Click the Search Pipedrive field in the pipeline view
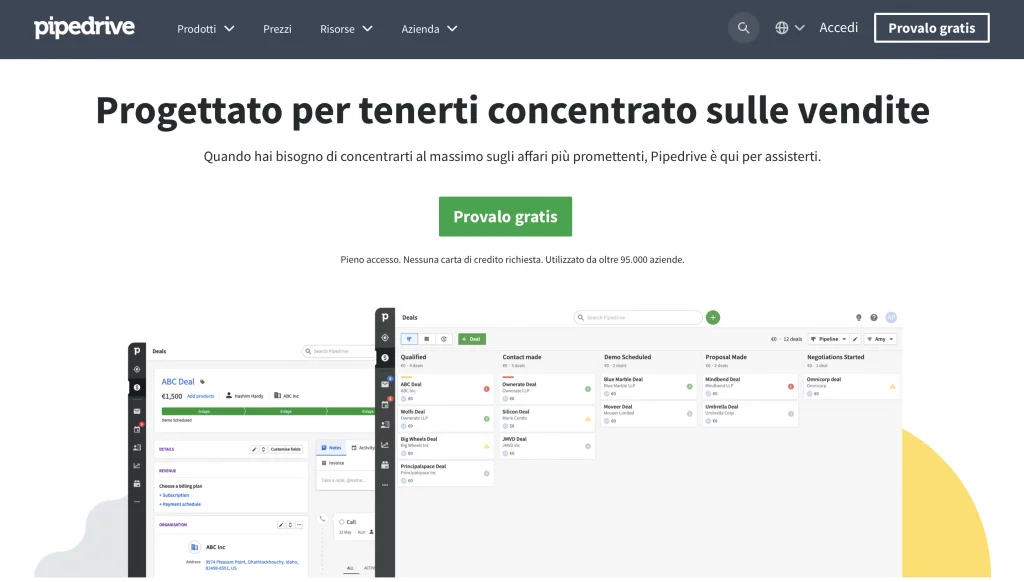 (x=640, y=317)
